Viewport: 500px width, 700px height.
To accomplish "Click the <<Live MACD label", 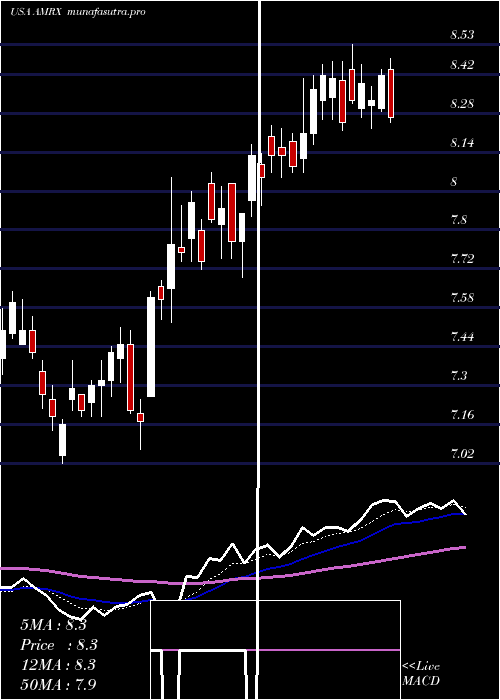I will [421, 673].
